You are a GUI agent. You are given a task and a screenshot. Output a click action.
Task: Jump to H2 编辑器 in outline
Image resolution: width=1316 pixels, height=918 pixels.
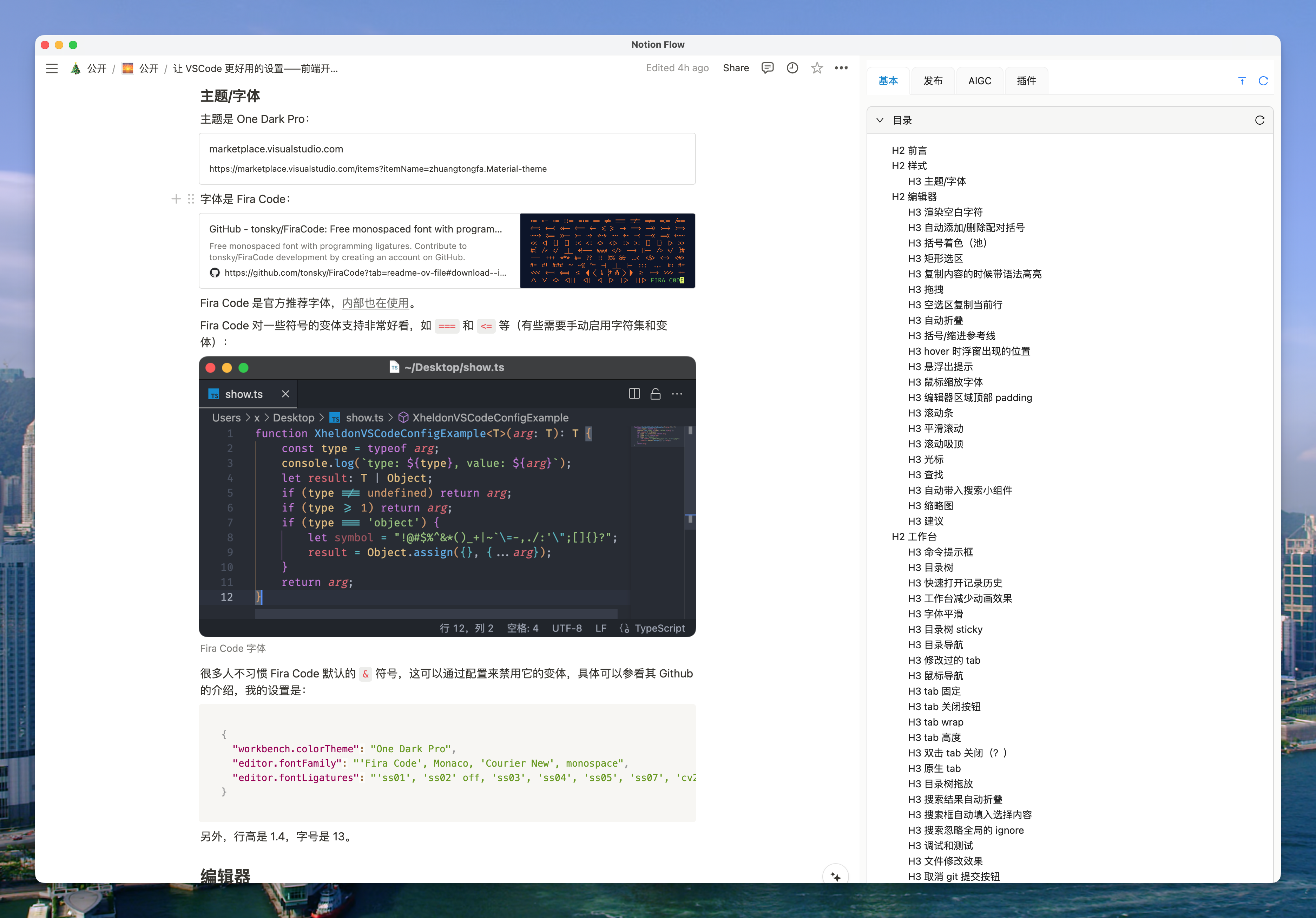914,197
